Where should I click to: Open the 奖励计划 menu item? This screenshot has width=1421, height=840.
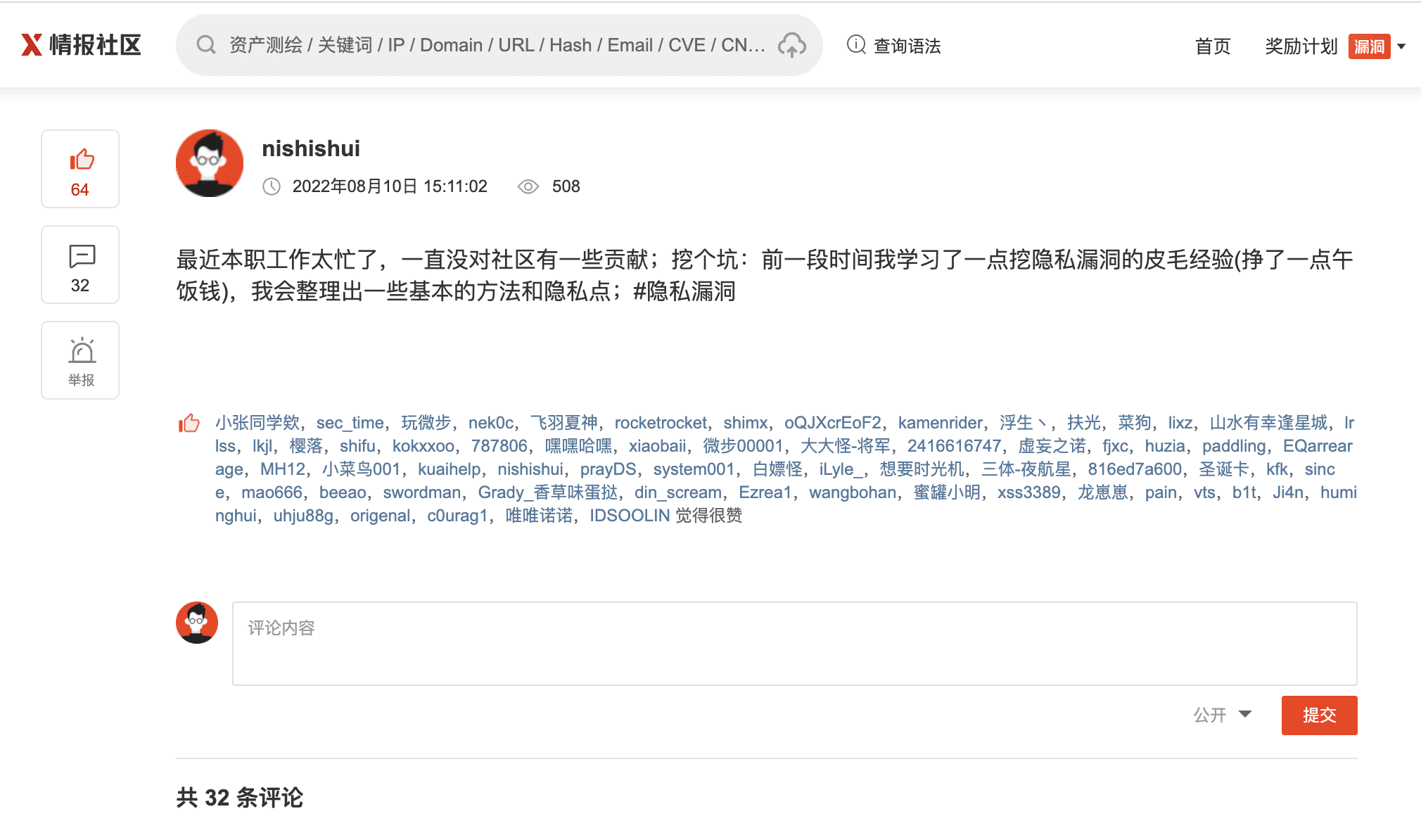pyautogui.click(x=1301, y=46)
